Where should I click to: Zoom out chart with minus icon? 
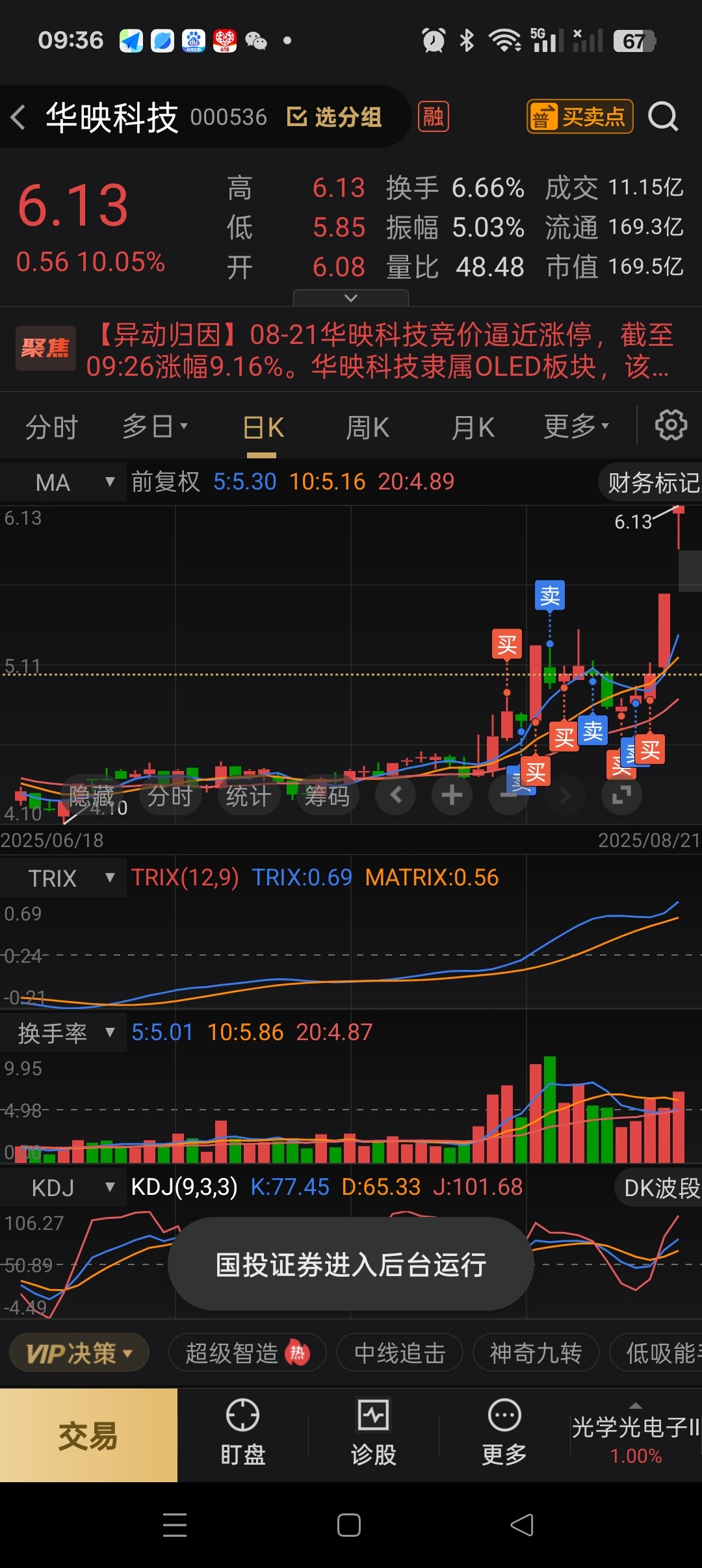point(509,794)
